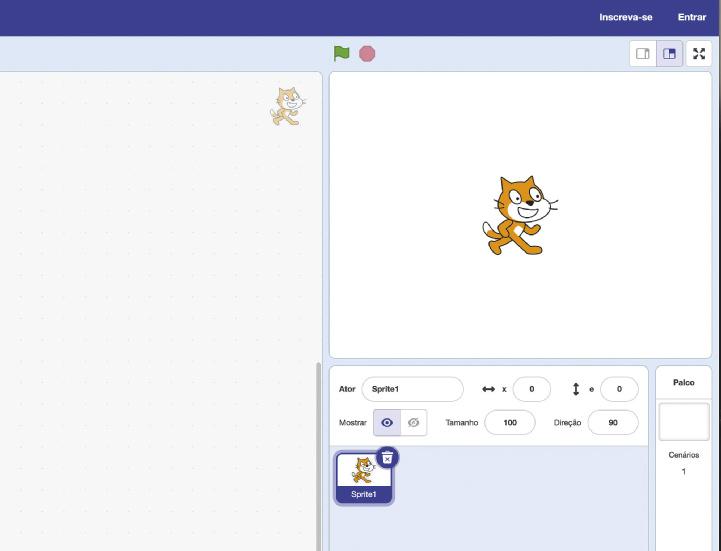Switch to small stage layout
The height and width of the screenshot is (551, 721).
643,54
